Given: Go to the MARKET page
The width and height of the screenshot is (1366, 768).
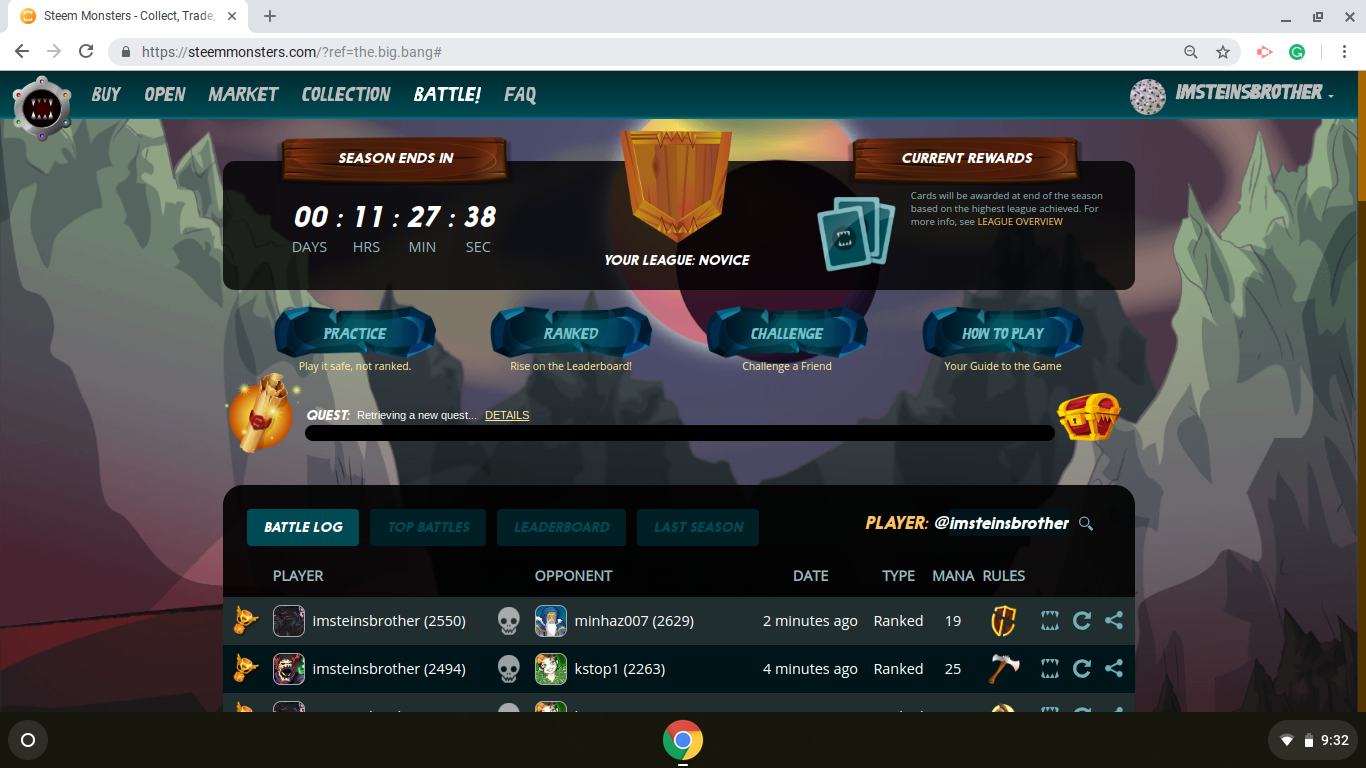Looking at the screenshot, I should click(x=243, y=94).
